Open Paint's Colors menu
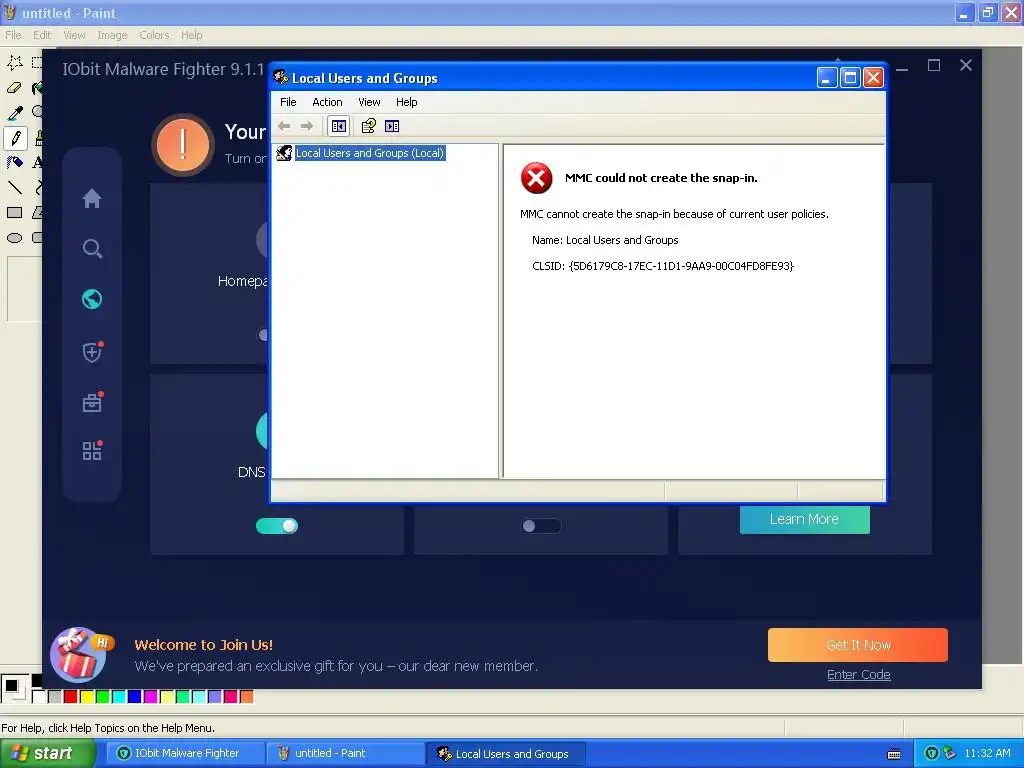 (x=154, y=35)
